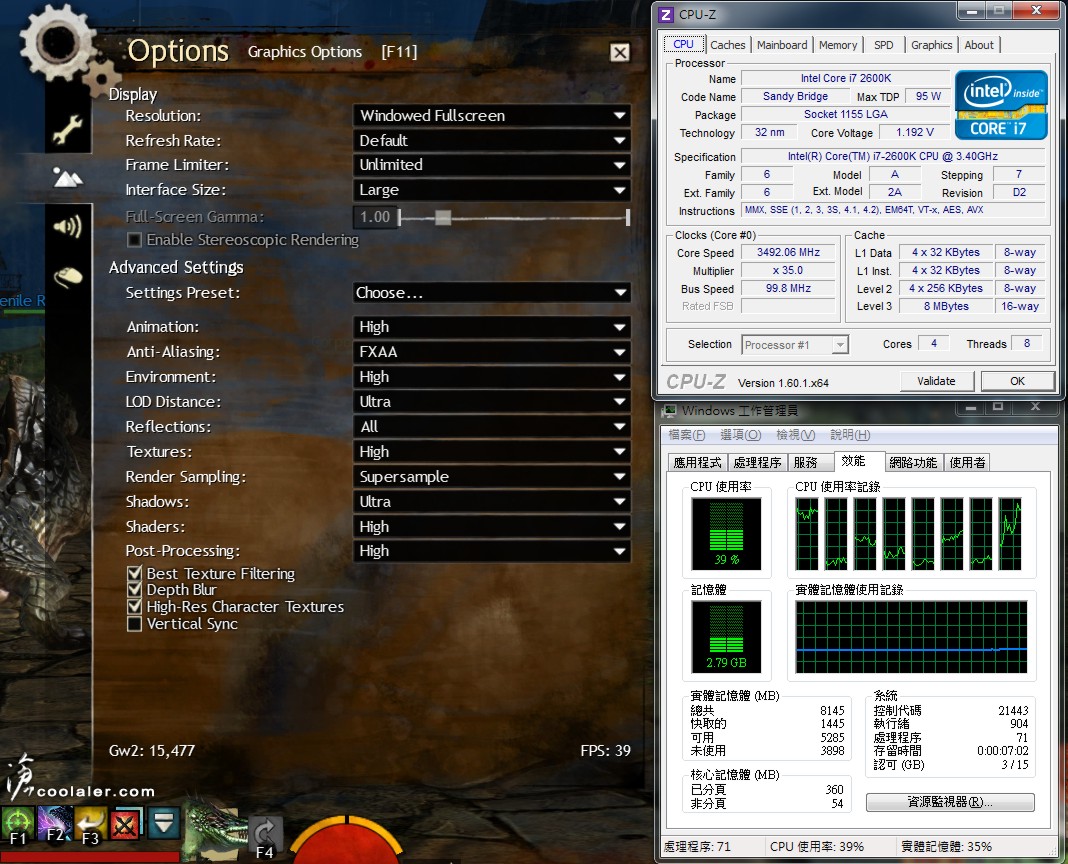1068x864 pixels.
Task: Switch to CPU-Z SPD tab
Action: pyautogui.click(x=883, y=45)
